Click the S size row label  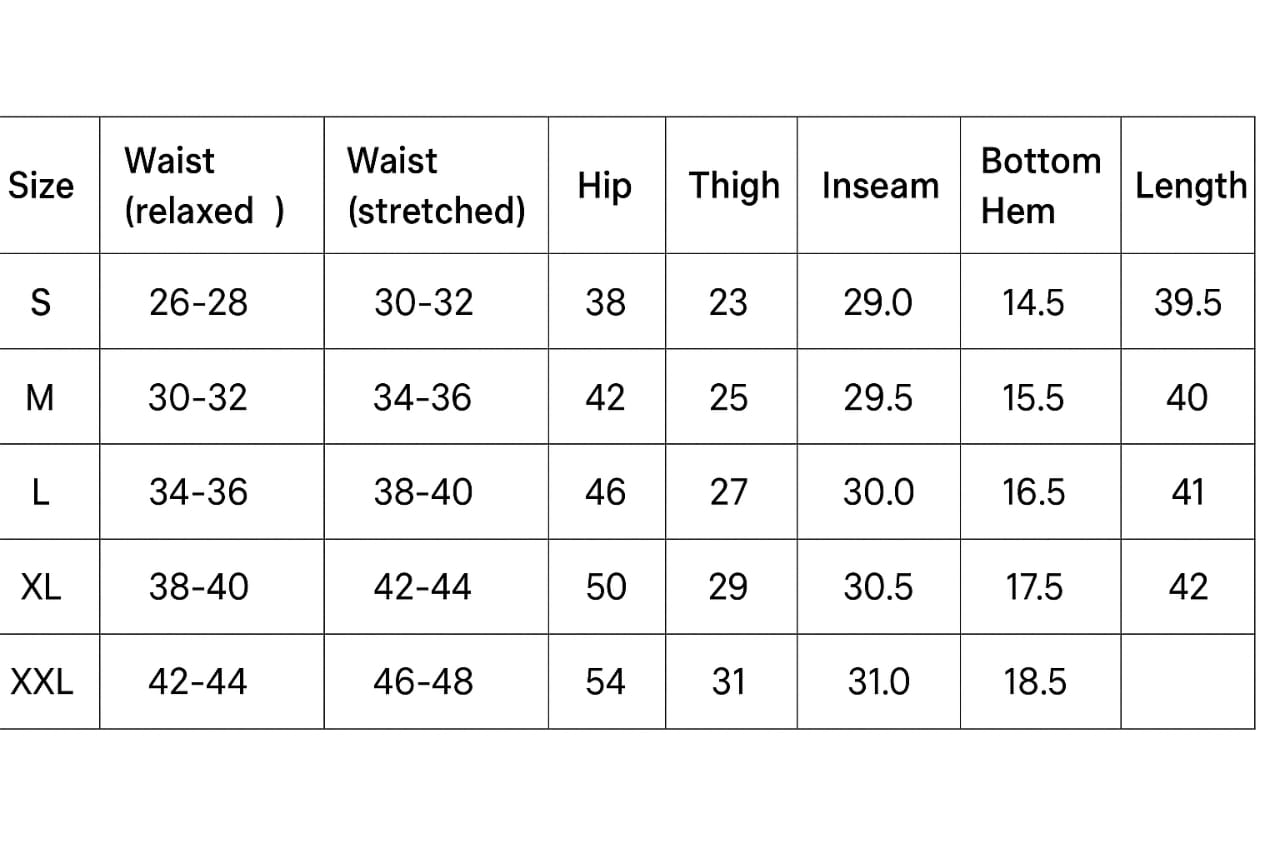pos(41,302)
